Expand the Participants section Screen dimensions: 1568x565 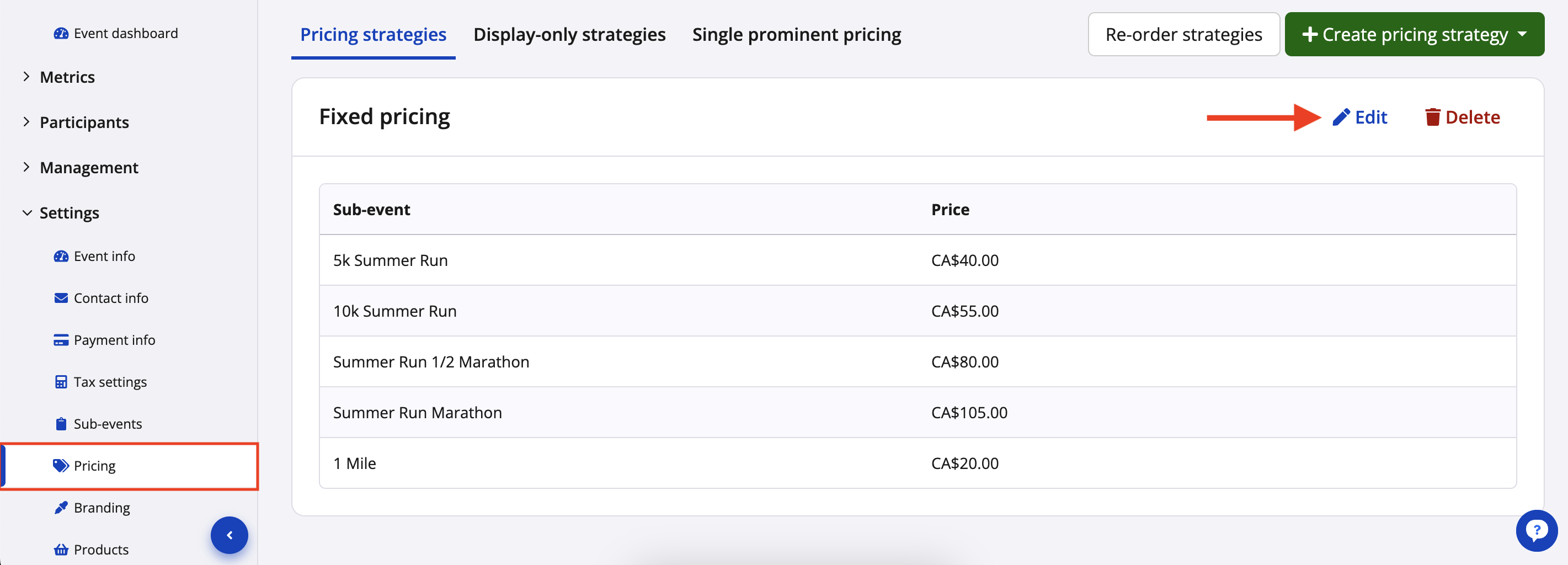pyautogui.click(x=84, y=122)
